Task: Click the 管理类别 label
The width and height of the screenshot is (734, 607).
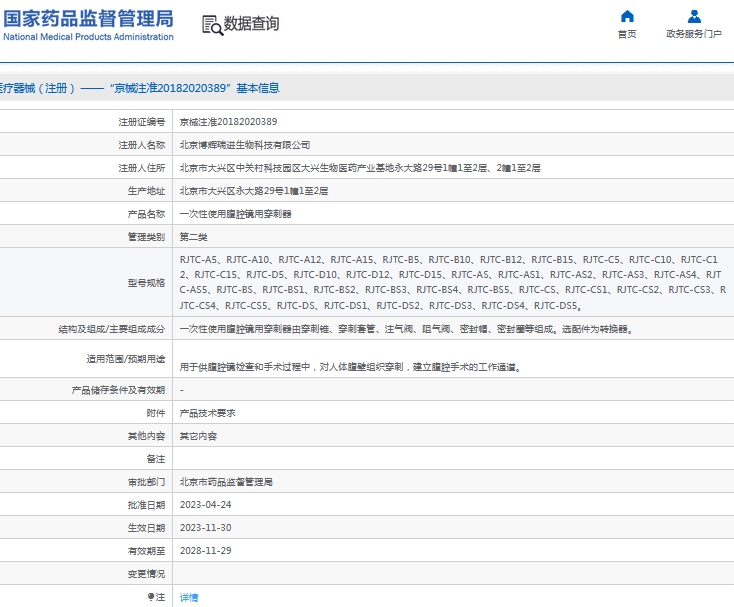Action: (147, 237)
